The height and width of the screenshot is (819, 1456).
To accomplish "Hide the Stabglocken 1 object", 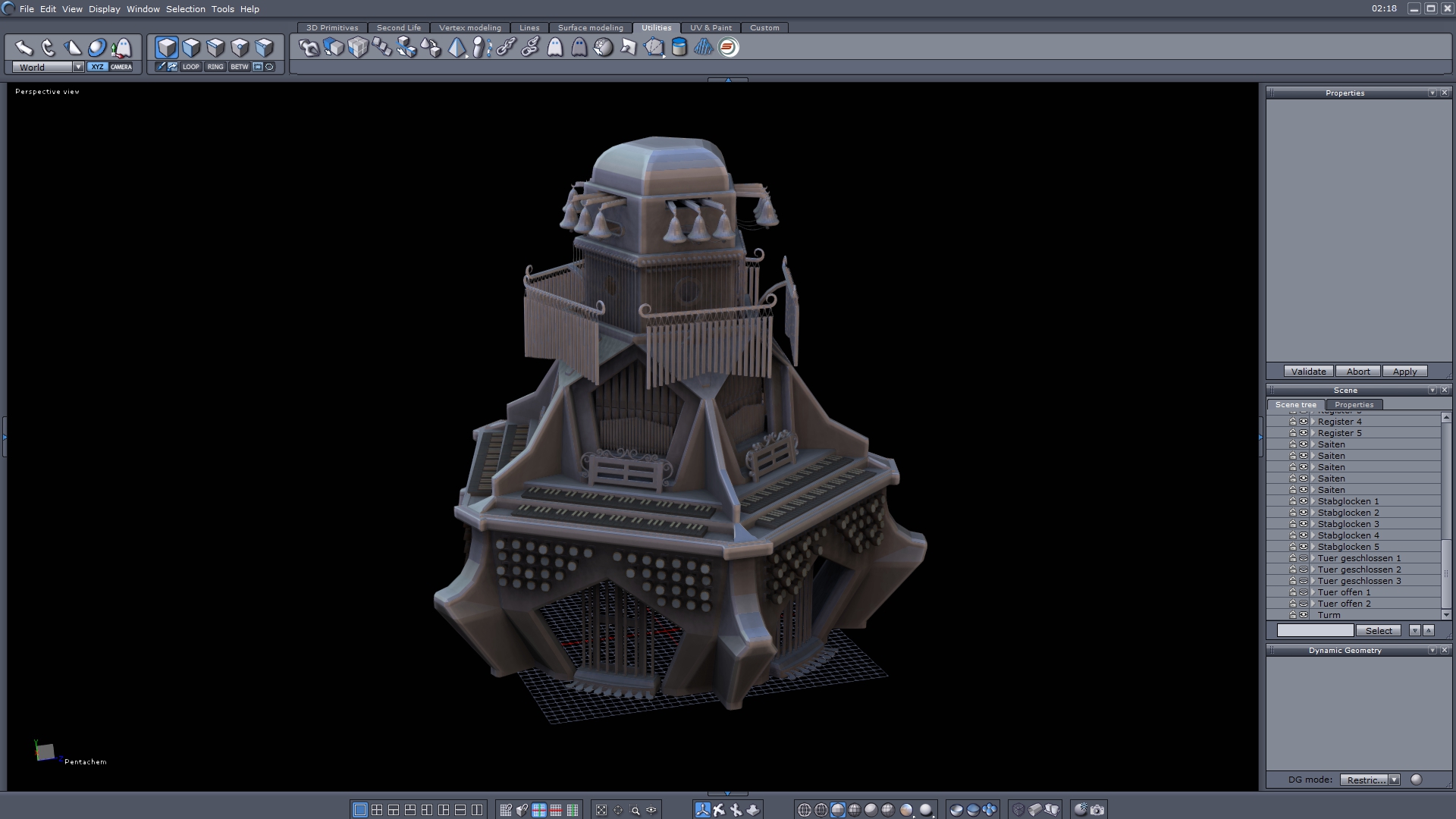I will (x=1304, y=501).
